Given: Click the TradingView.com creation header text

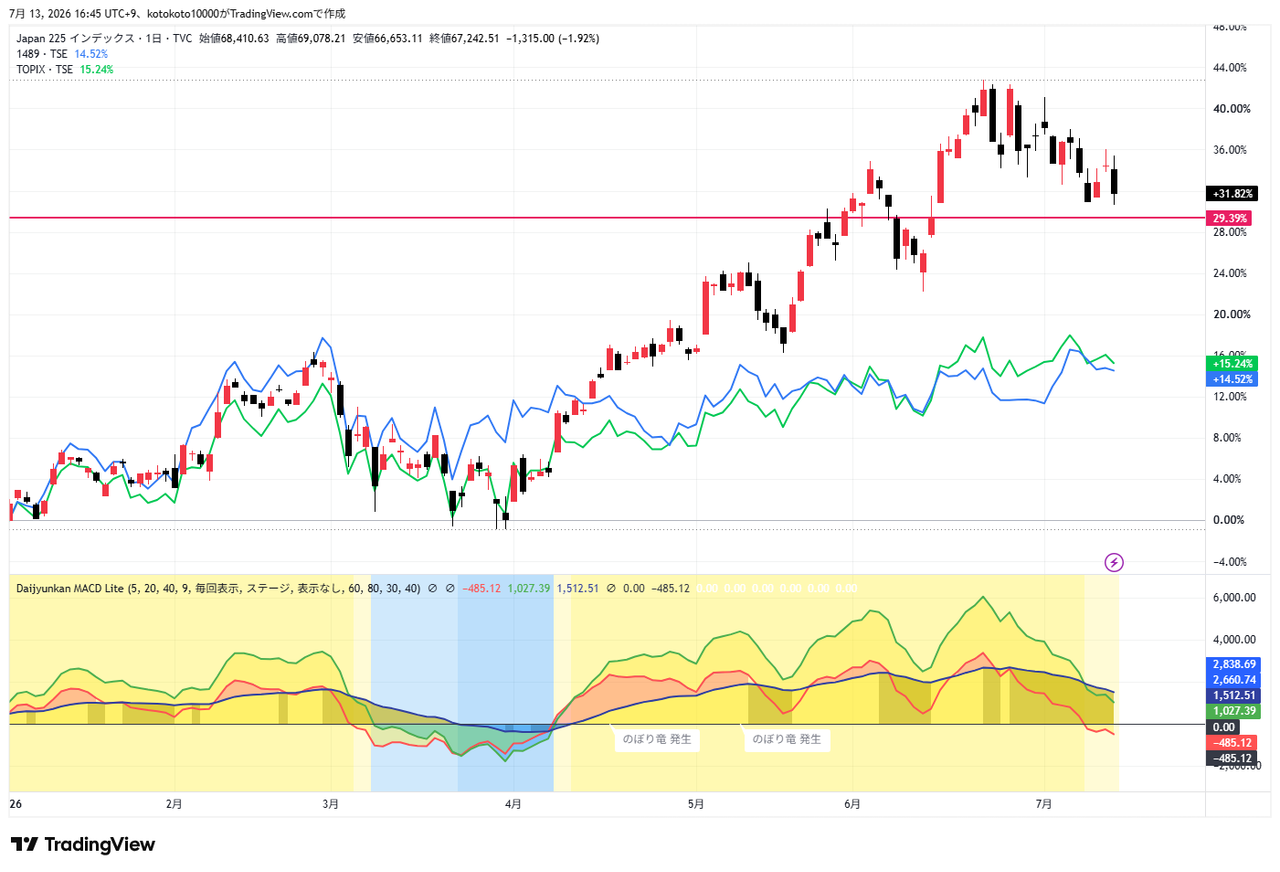Looking at the screenshot, I should (177, 13).
